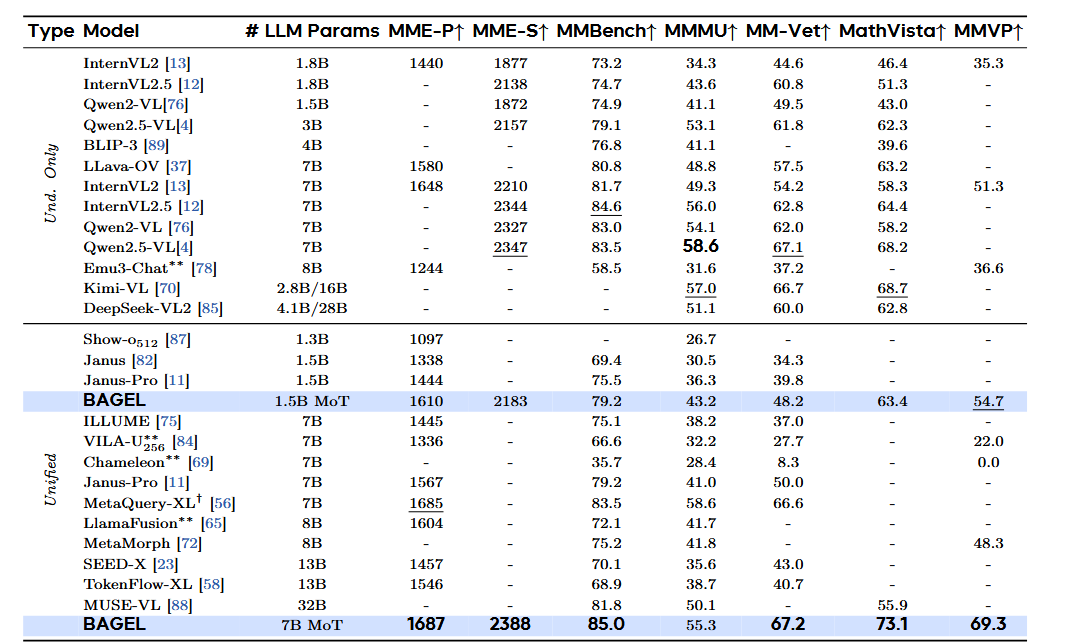The width and height of the screenshot is (1075, 644).
Task: Click the "TokenFlow-XL" model name
Action: pos(138,584)
